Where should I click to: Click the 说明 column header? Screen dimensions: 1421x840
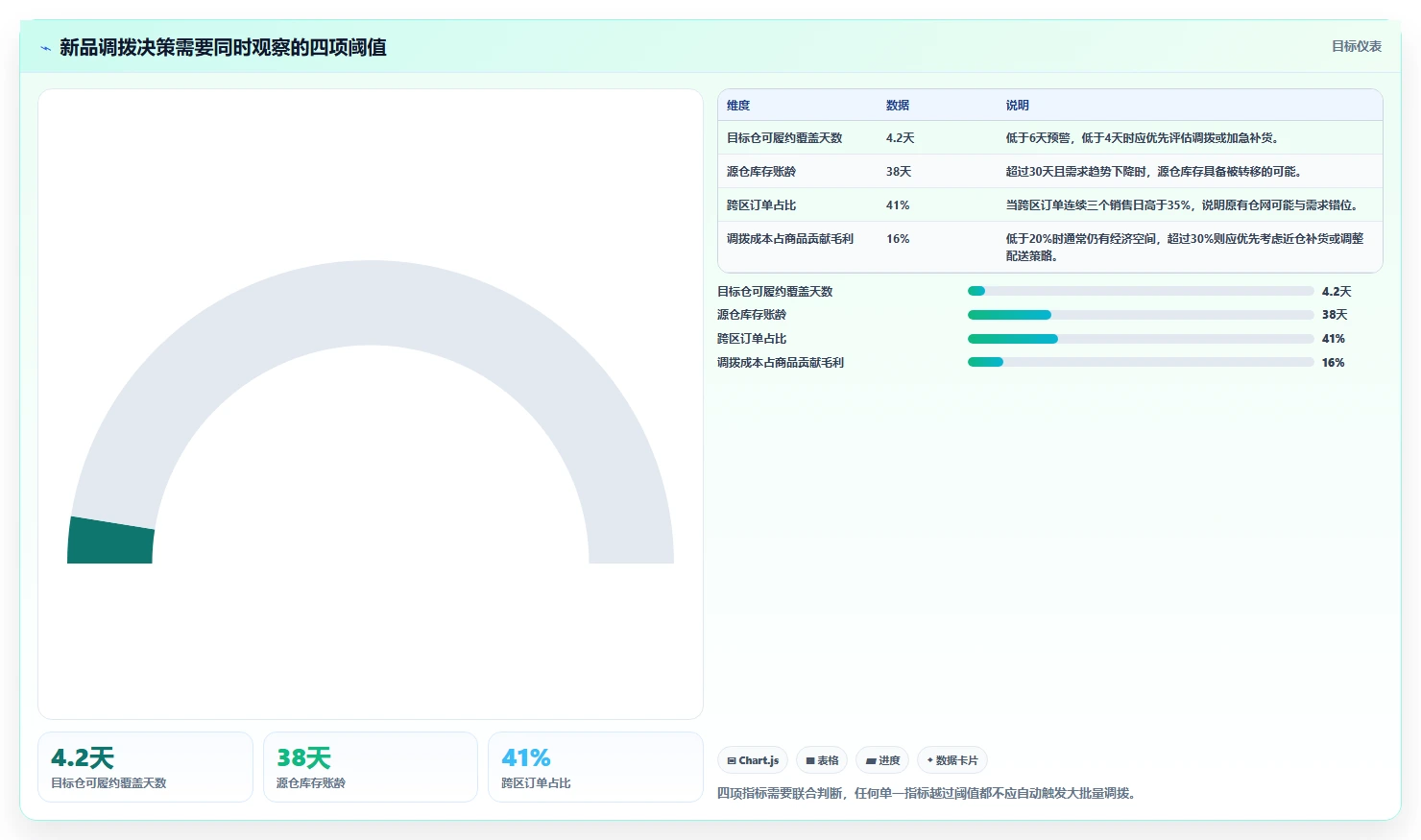coord(1018,106)
